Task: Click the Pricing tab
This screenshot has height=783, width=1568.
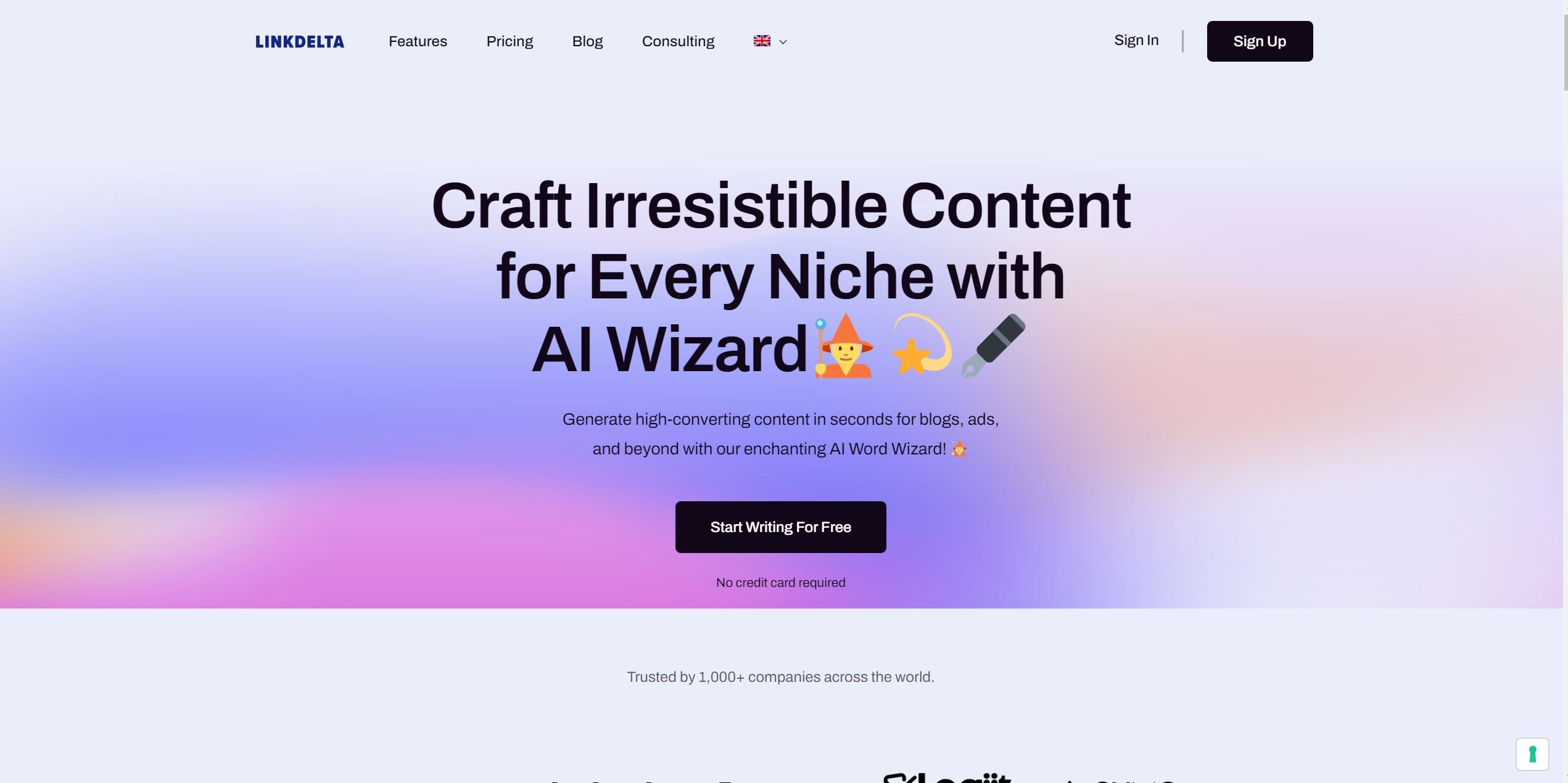Action: [x=509, y=41]
